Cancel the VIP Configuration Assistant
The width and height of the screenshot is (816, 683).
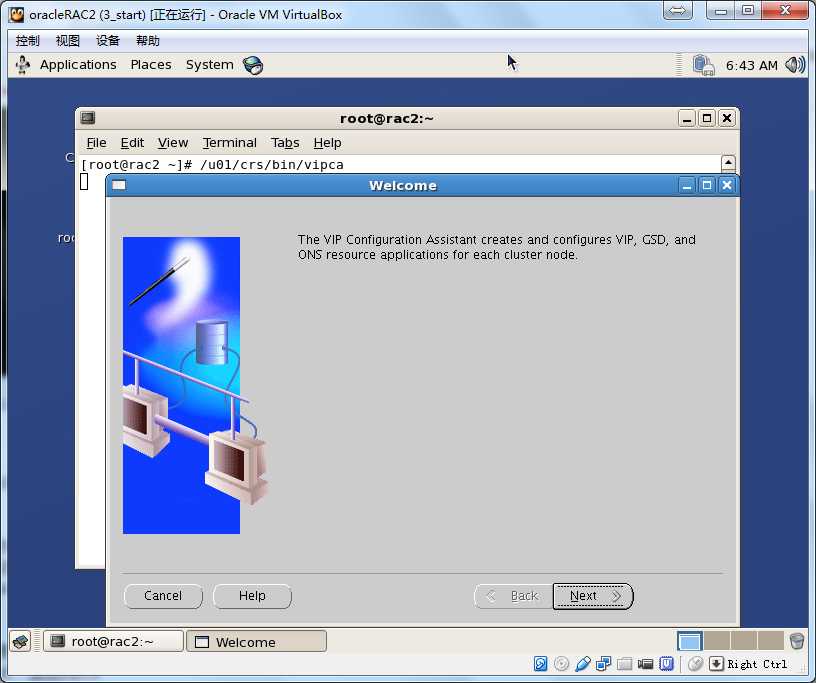[x=163, y=596]
